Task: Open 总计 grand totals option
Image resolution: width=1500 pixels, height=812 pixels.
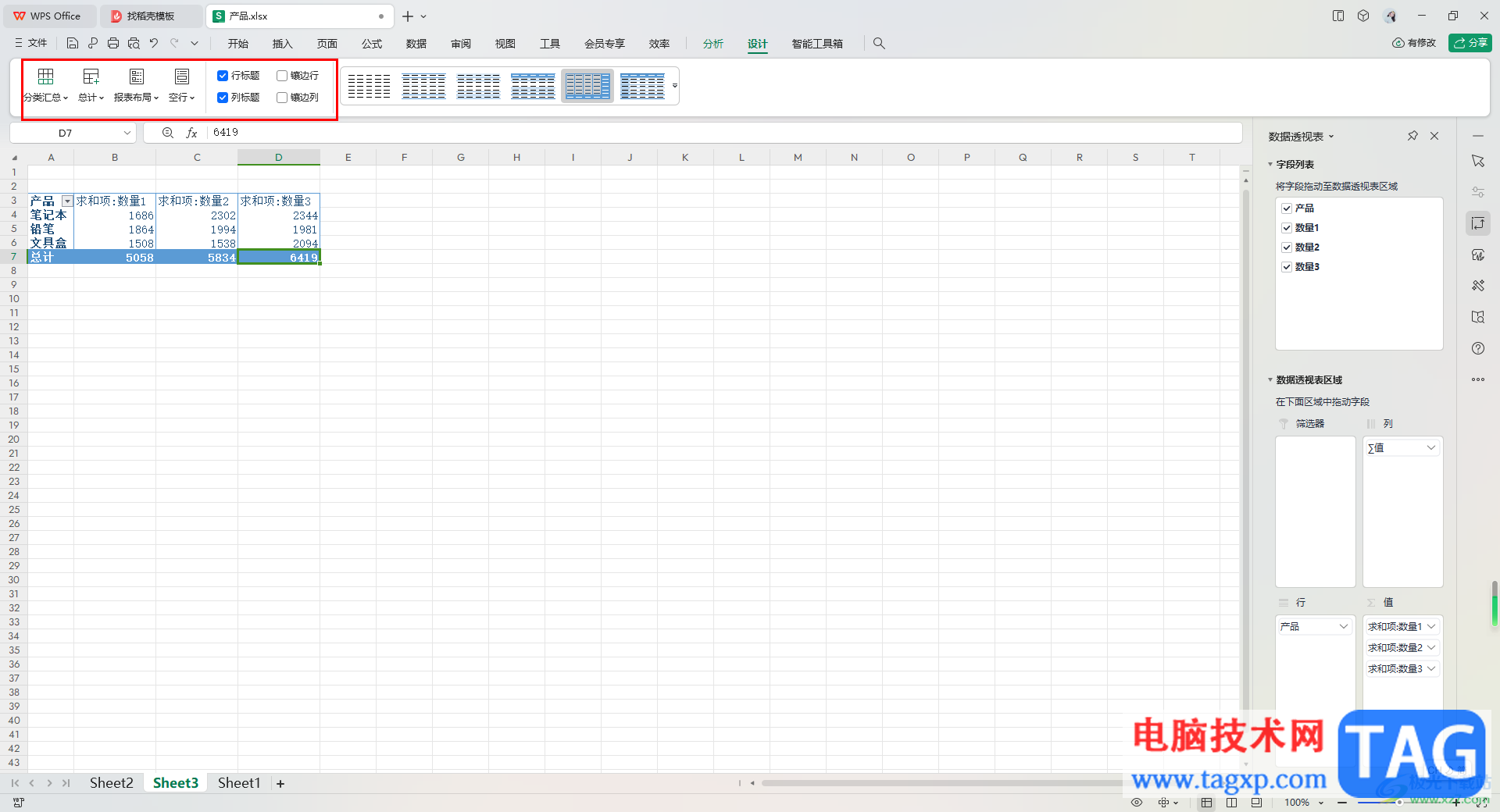Action: tap(91, 86)
